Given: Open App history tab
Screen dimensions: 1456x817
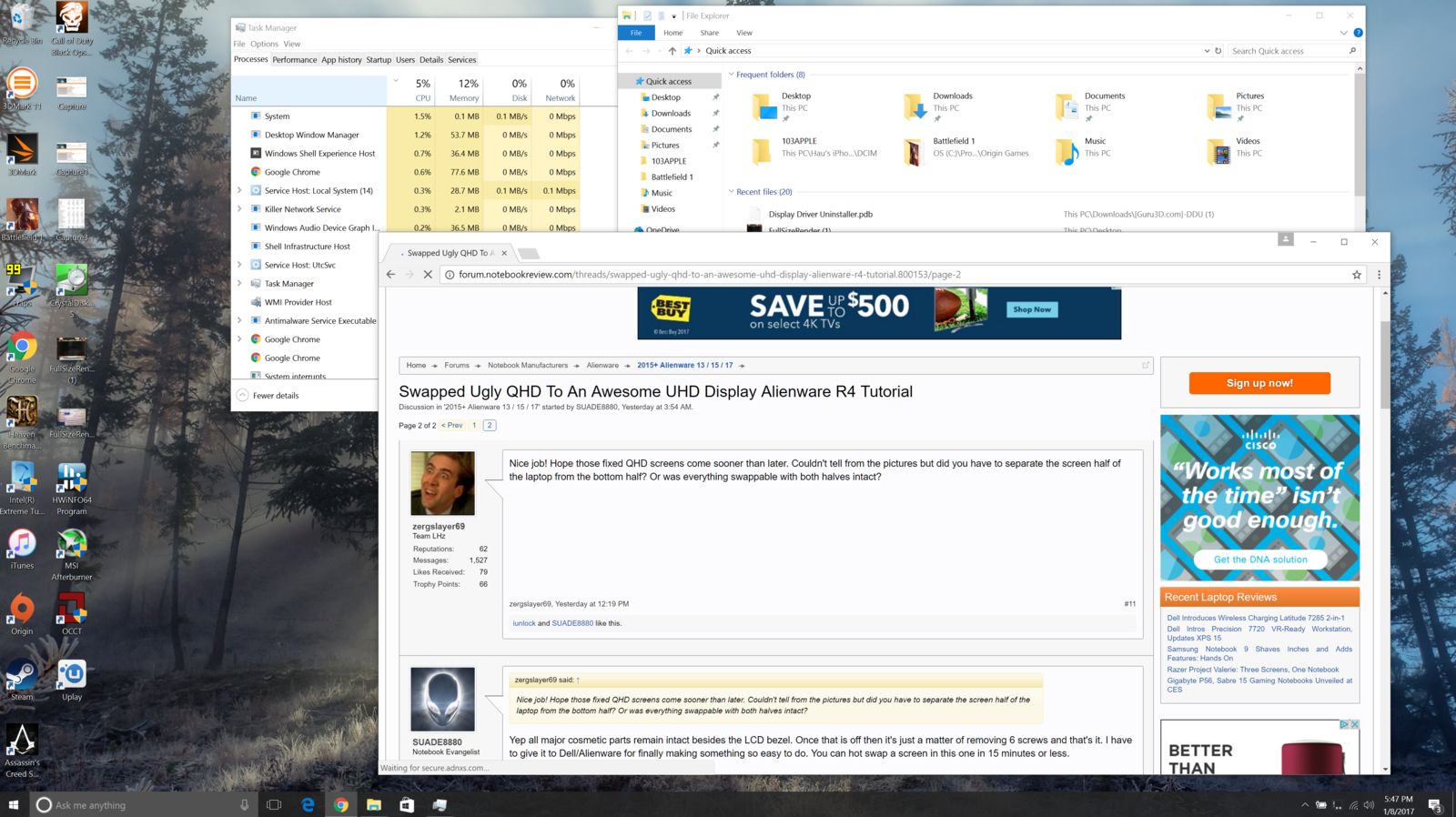Looking at the screenshot, I should click(x=341, y=60).
